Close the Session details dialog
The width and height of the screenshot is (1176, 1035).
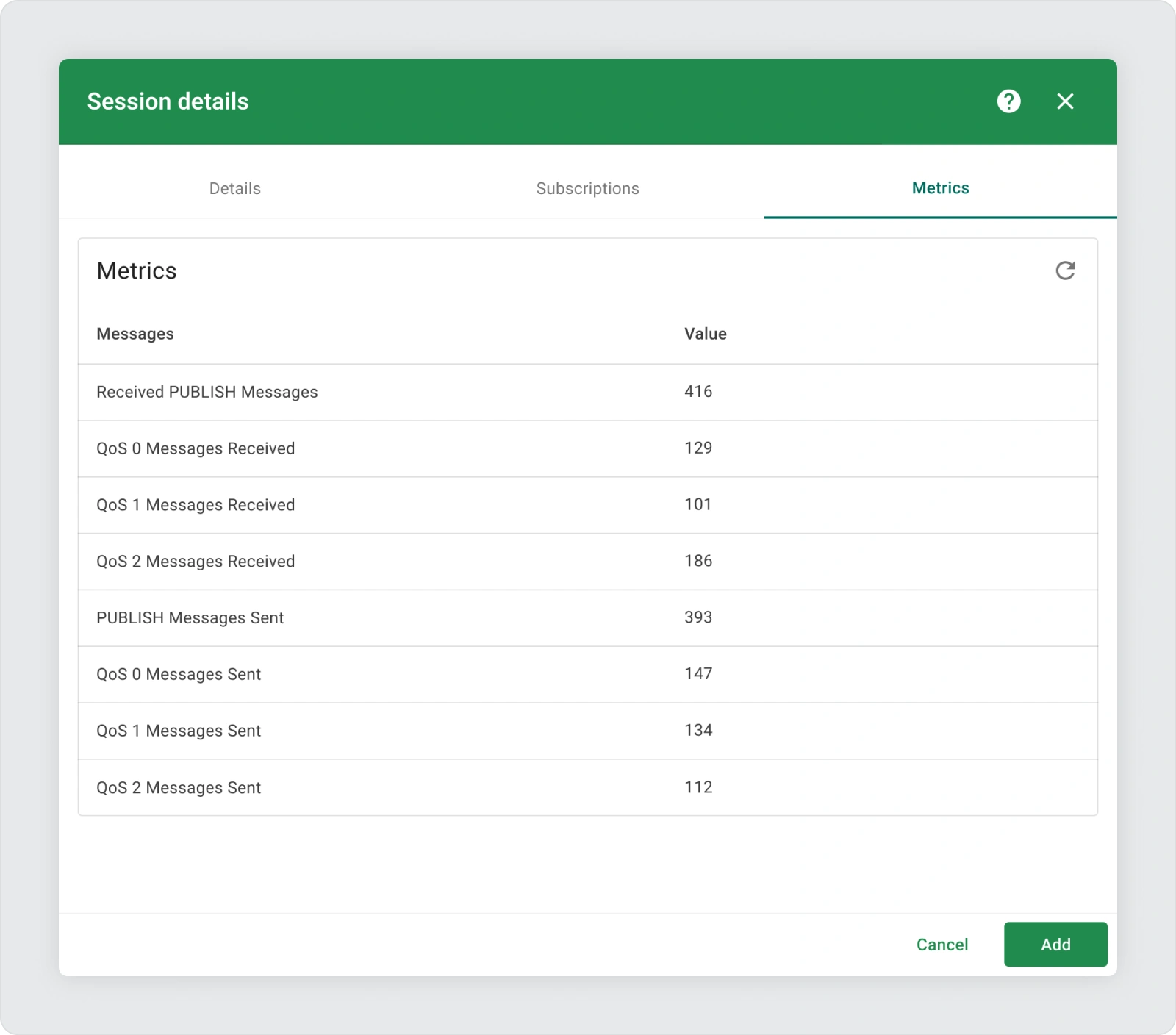[x=1065, y=101]
